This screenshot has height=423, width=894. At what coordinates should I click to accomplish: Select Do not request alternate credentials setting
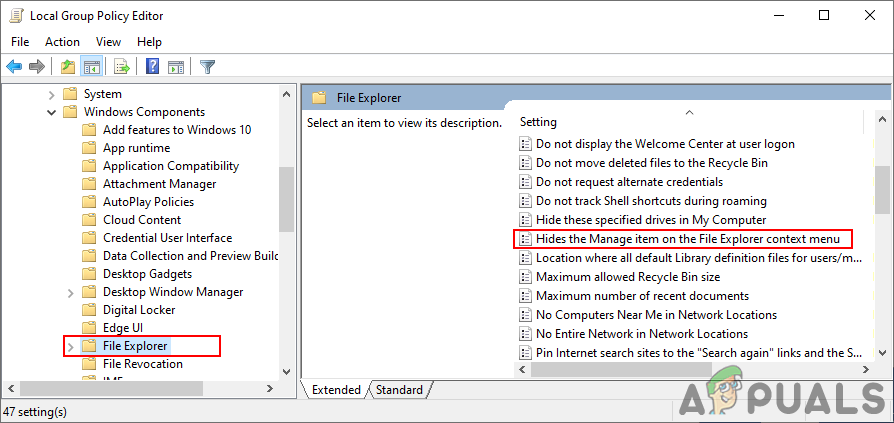click(629, 182)
